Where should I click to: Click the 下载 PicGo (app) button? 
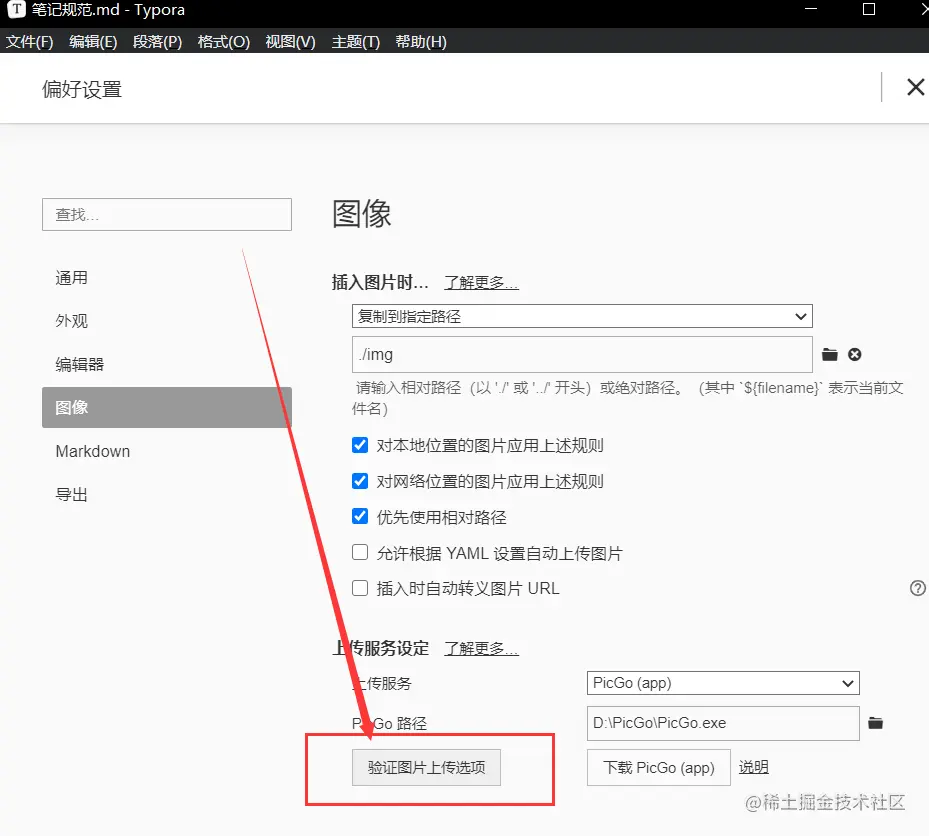point(658,767)
